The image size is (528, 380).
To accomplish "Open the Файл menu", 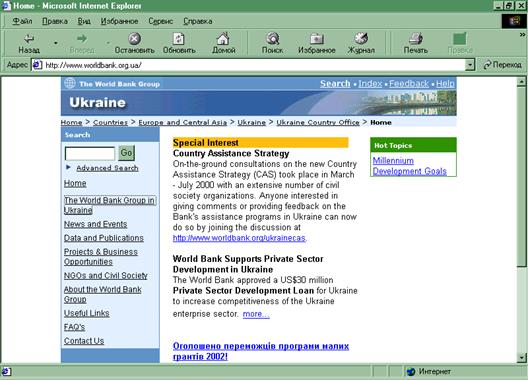I will point(22,21).
